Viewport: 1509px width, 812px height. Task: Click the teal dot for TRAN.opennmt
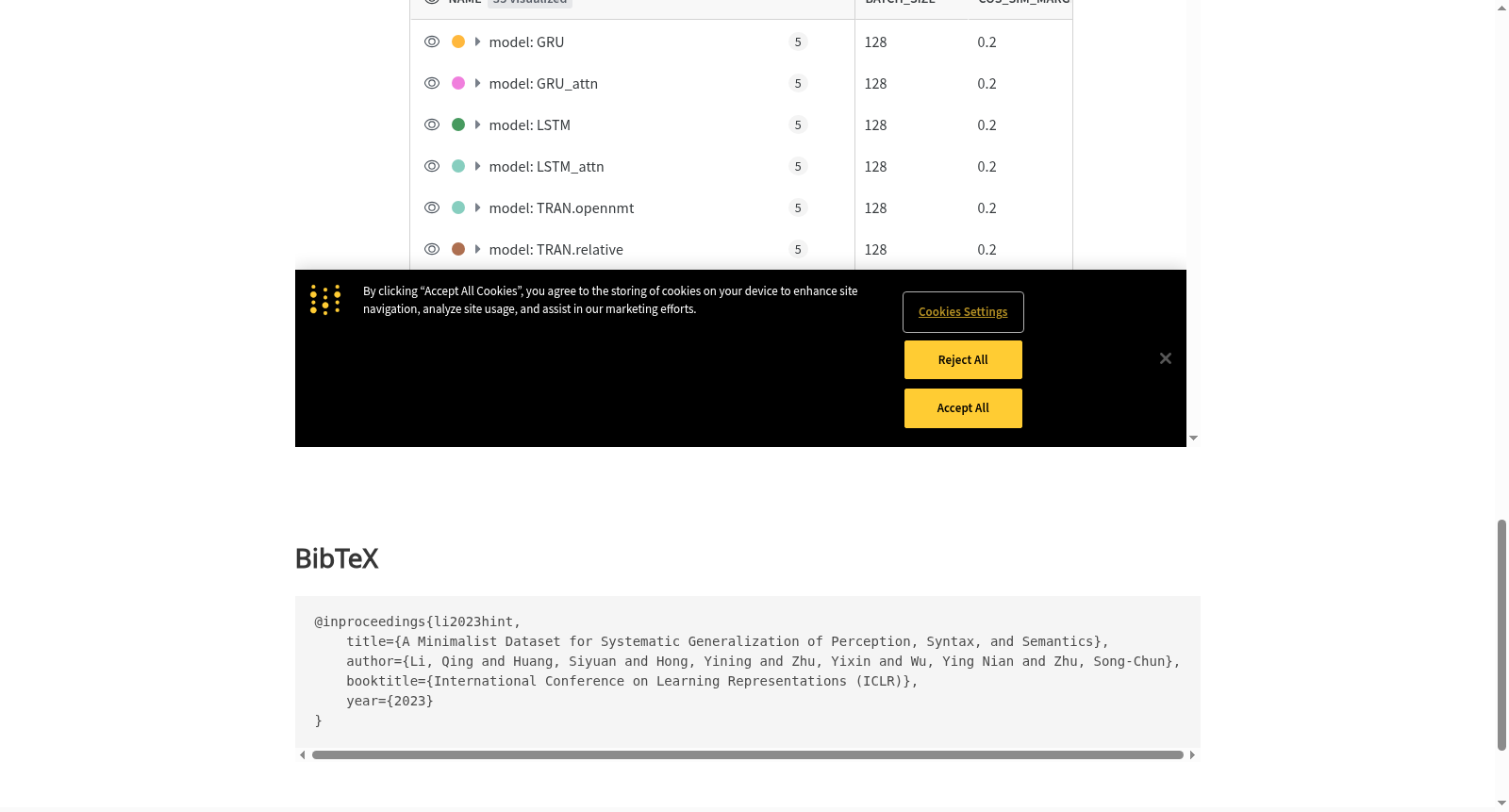coord(458,207)
